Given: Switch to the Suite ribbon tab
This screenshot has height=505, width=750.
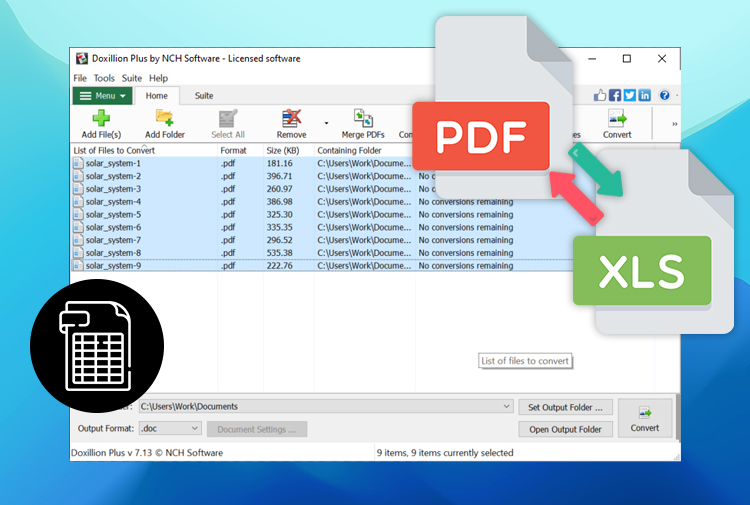Looking at the screenshot, I should pyautogui.click(x=204, y=96).
